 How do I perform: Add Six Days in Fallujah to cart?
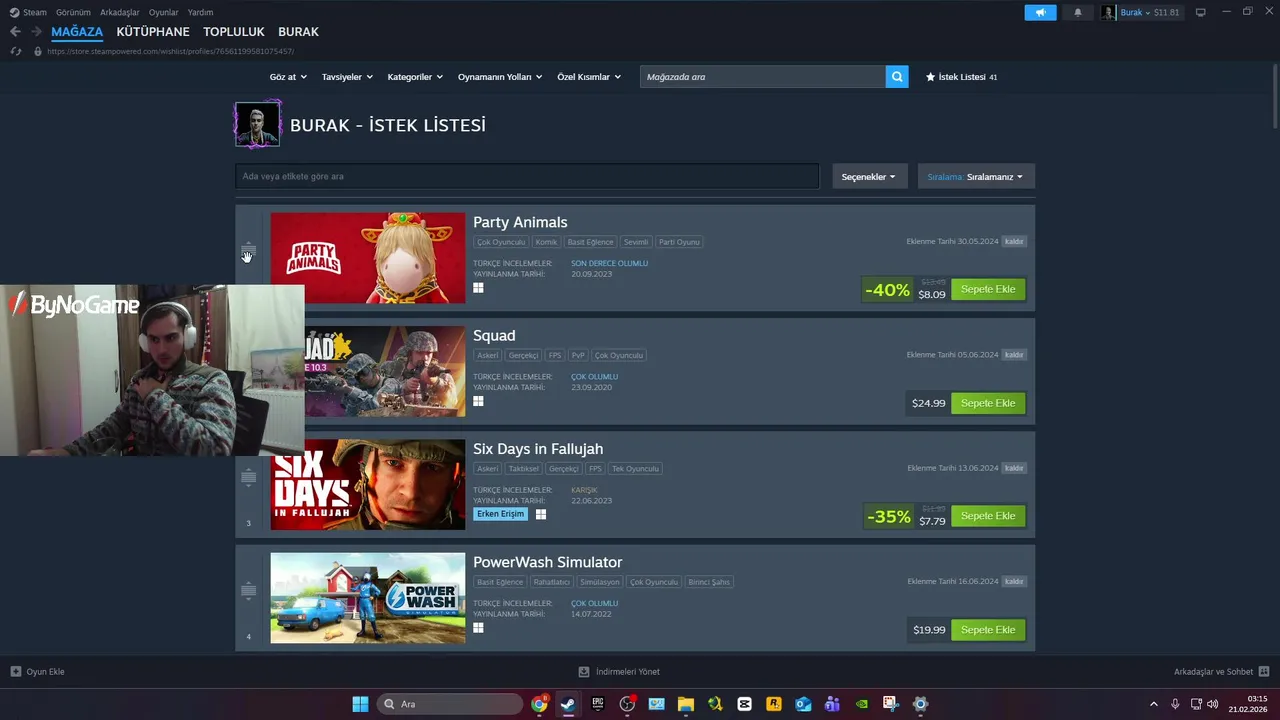tap(988, 516)
